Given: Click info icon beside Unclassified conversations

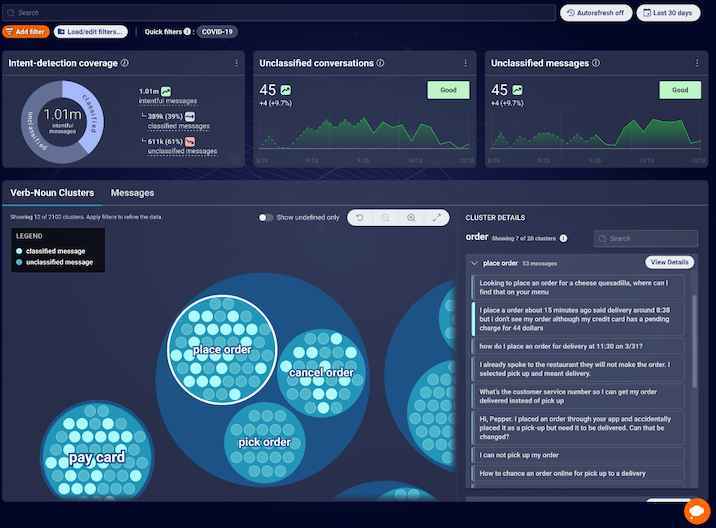Looking at the screenshot, I should tap(380, 63).
